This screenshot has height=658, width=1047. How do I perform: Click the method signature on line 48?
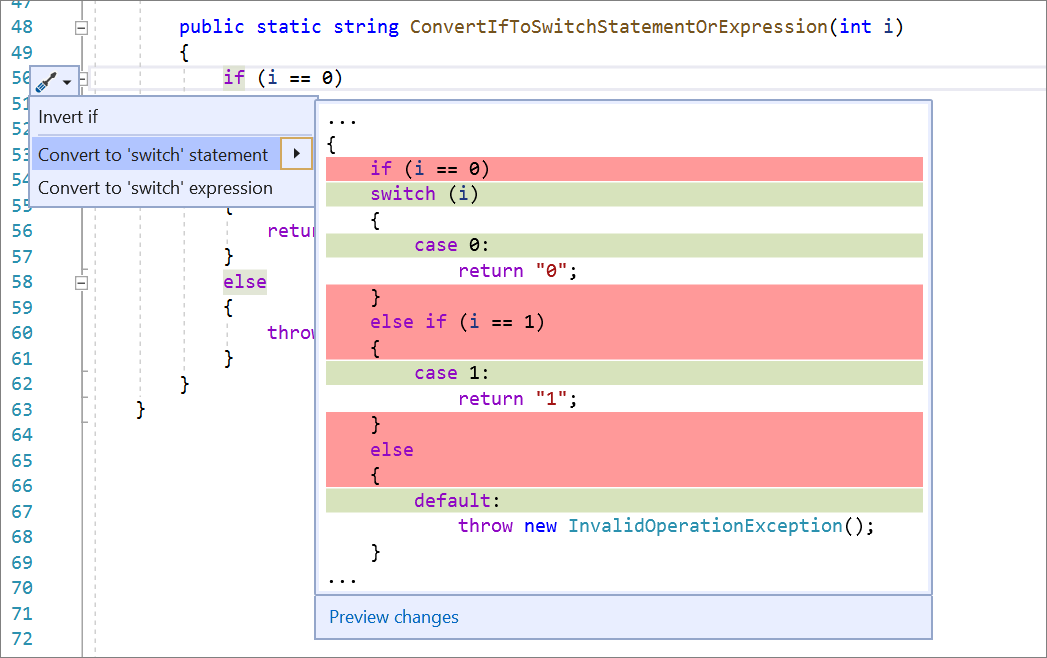(x=540, y=26)
